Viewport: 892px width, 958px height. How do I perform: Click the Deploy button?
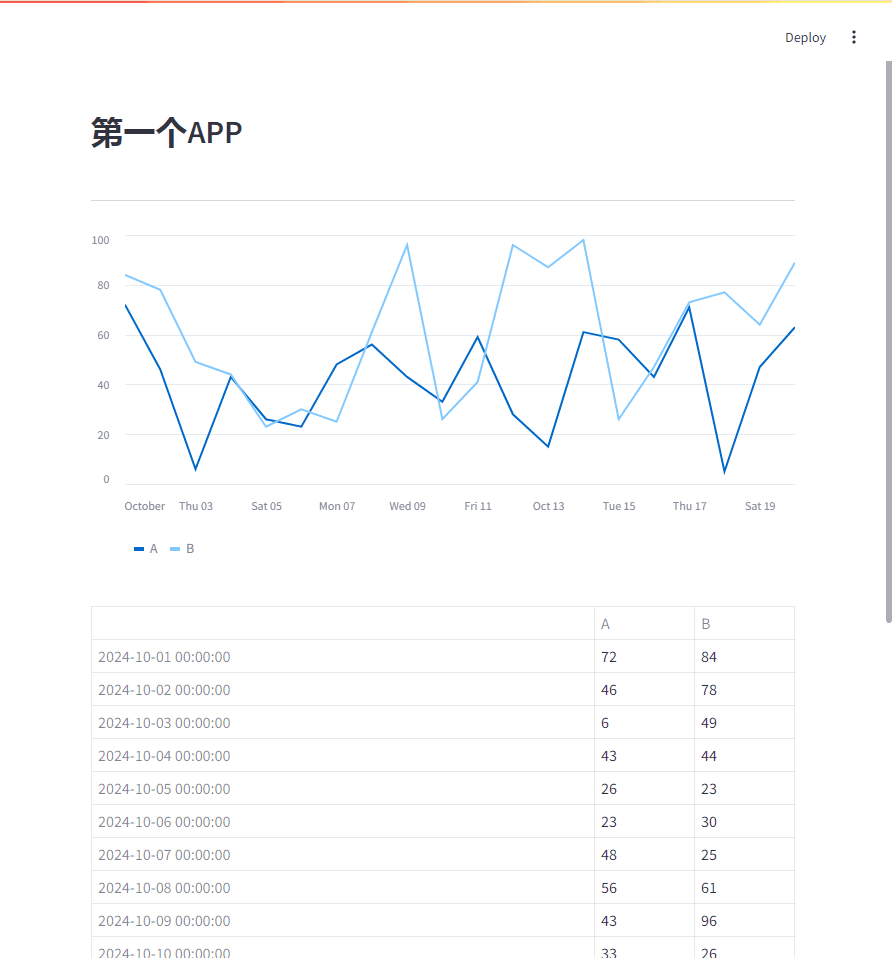(x=805, y=37)
